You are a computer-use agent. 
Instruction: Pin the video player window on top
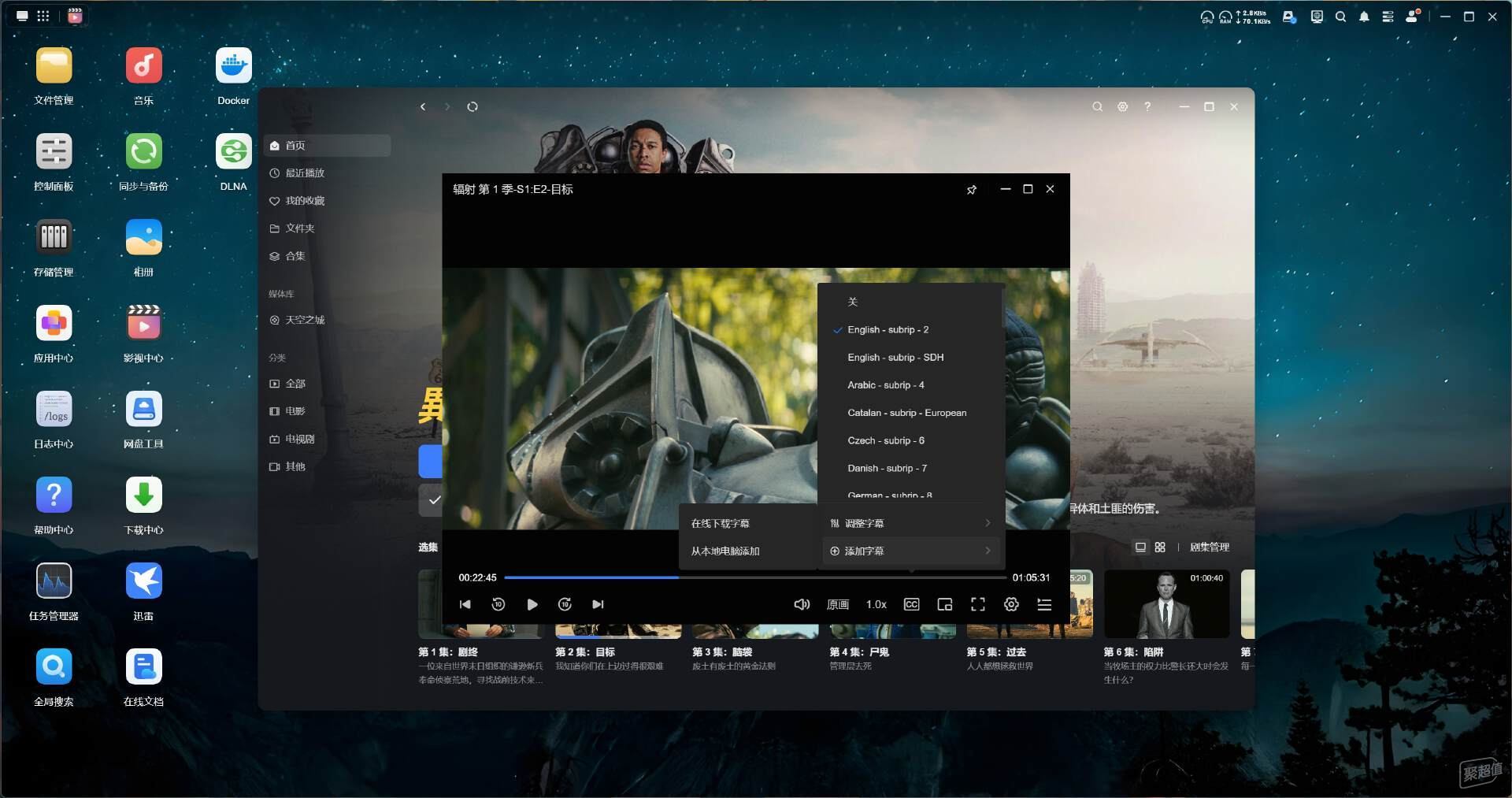972,189
